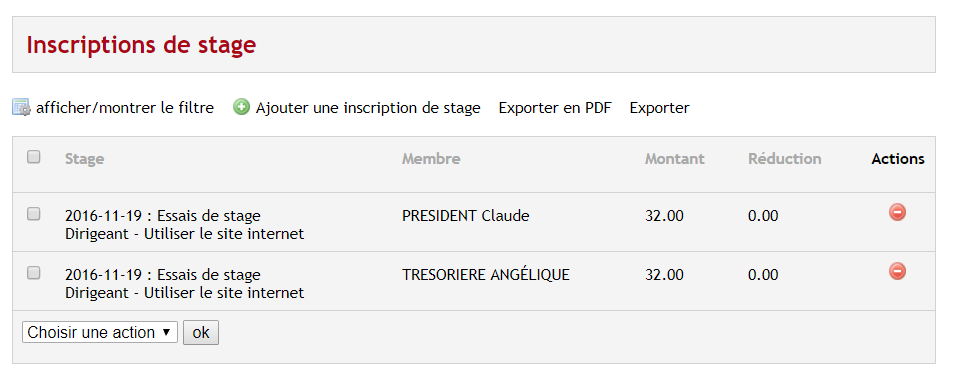
Task: Check the box for PRESIDENT Claude row
Action: [33, 214]
